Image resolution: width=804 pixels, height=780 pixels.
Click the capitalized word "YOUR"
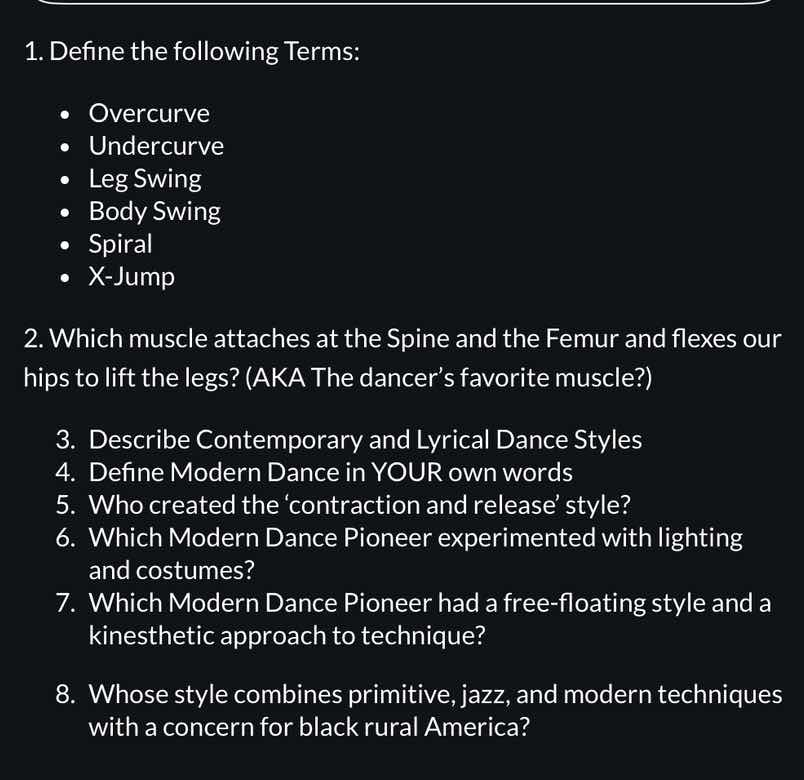[405, 472]
